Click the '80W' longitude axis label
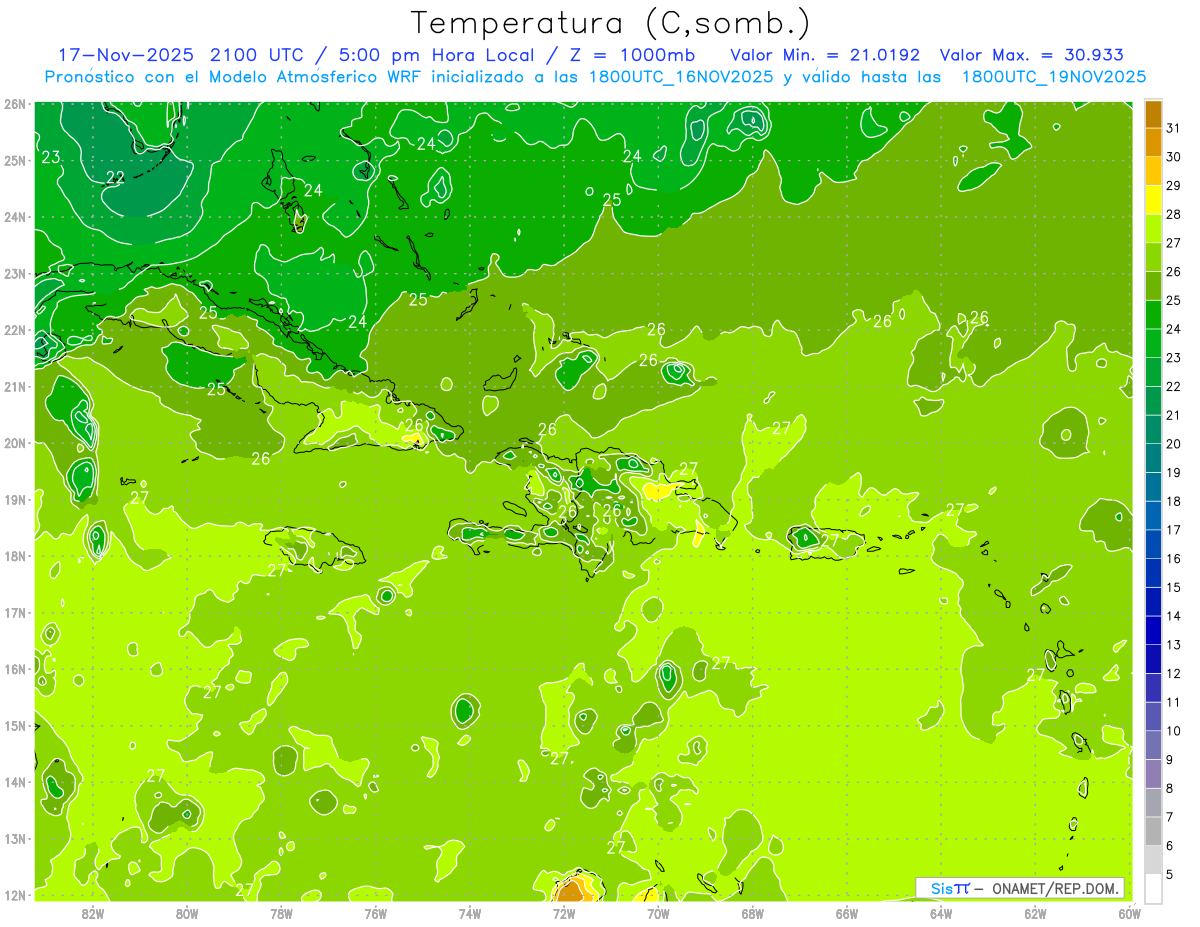 [187, 912]
